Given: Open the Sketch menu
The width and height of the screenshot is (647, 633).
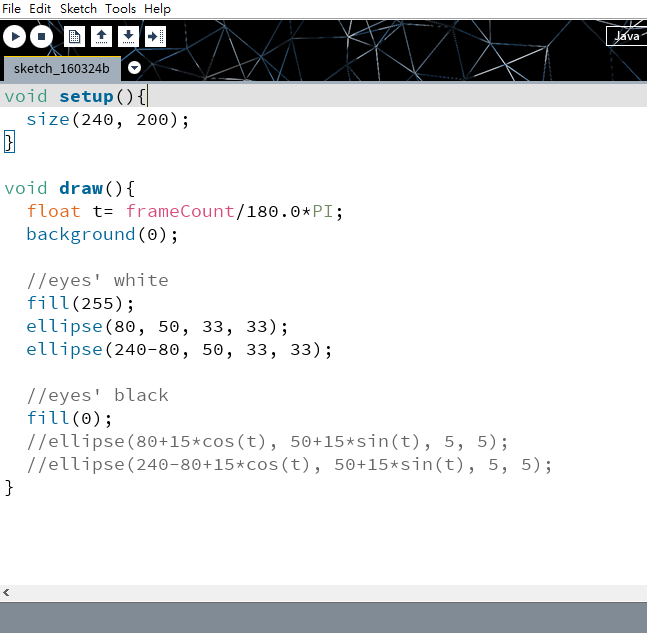Looking at the screenshot, I should tap(78, 9).
